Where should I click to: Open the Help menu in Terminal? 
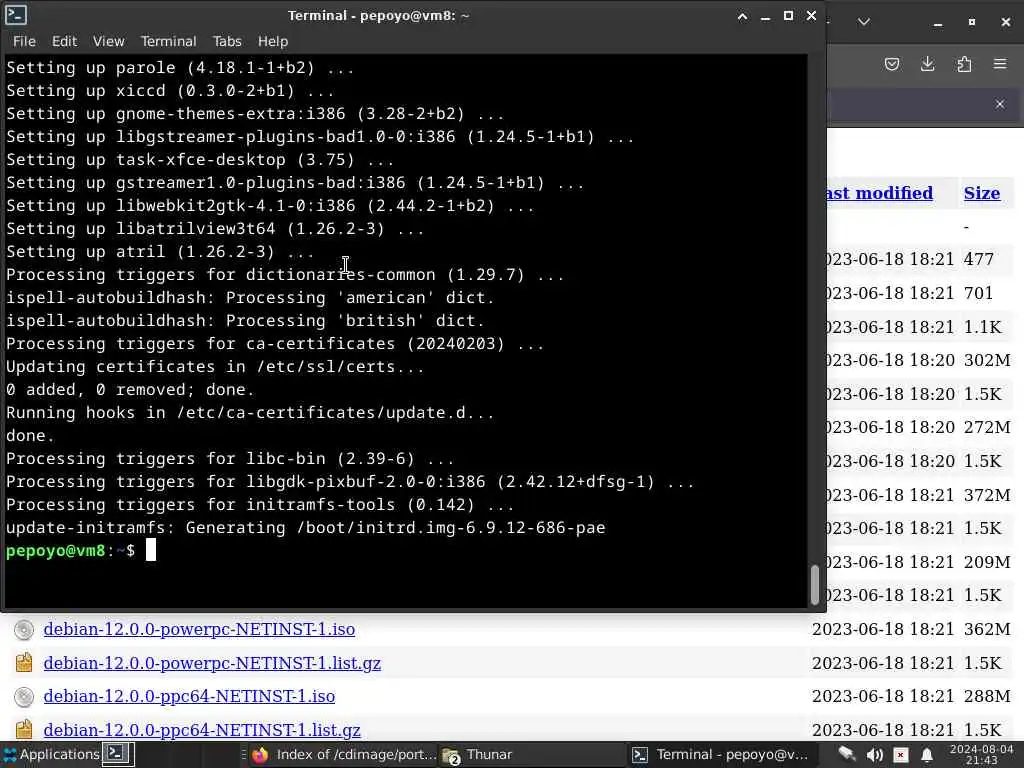pos(272,41)
